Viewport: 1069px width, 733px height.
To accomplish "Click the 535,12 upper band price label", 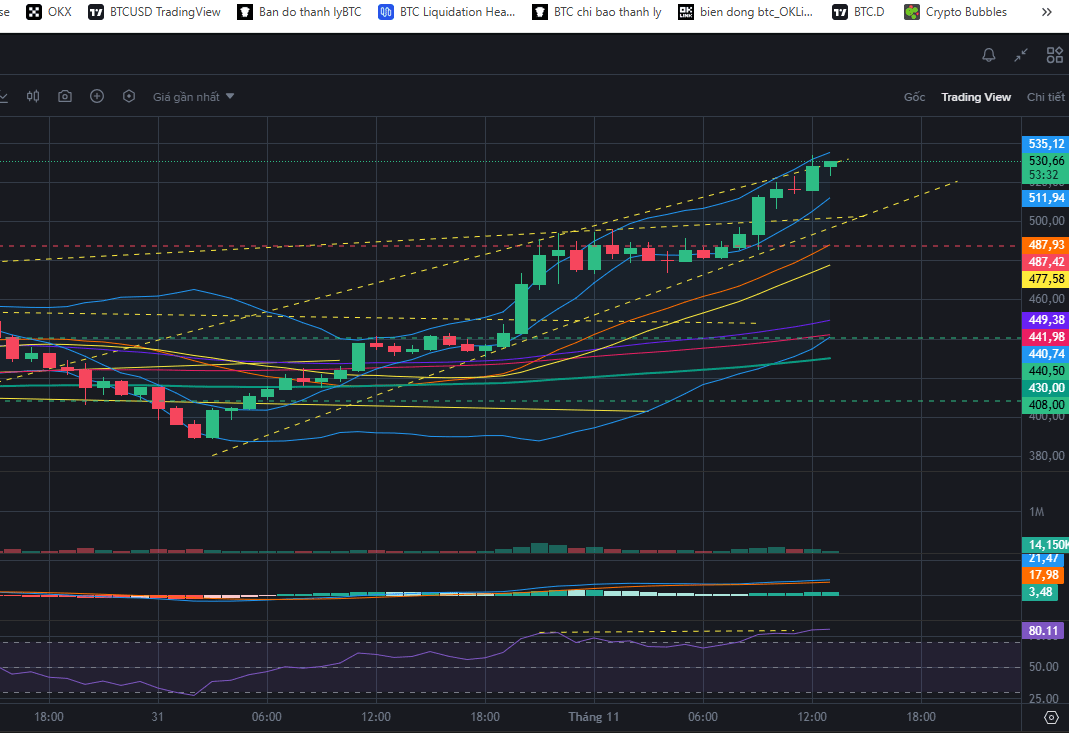I will click(x=1046, y=144).
